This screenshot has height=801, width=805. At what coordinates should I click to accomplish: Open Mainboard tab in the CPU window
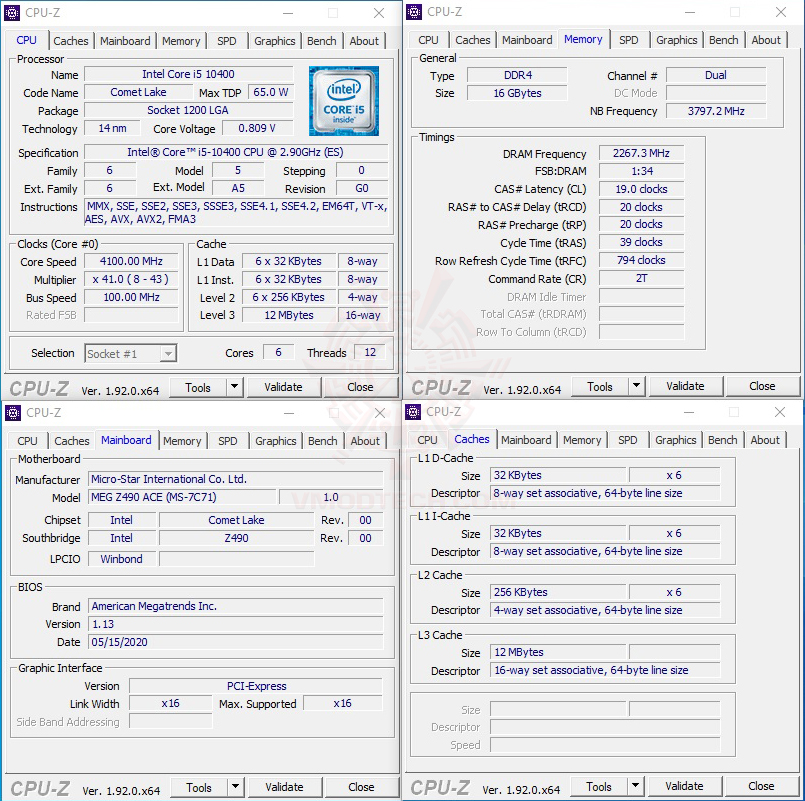coord(125,41)
